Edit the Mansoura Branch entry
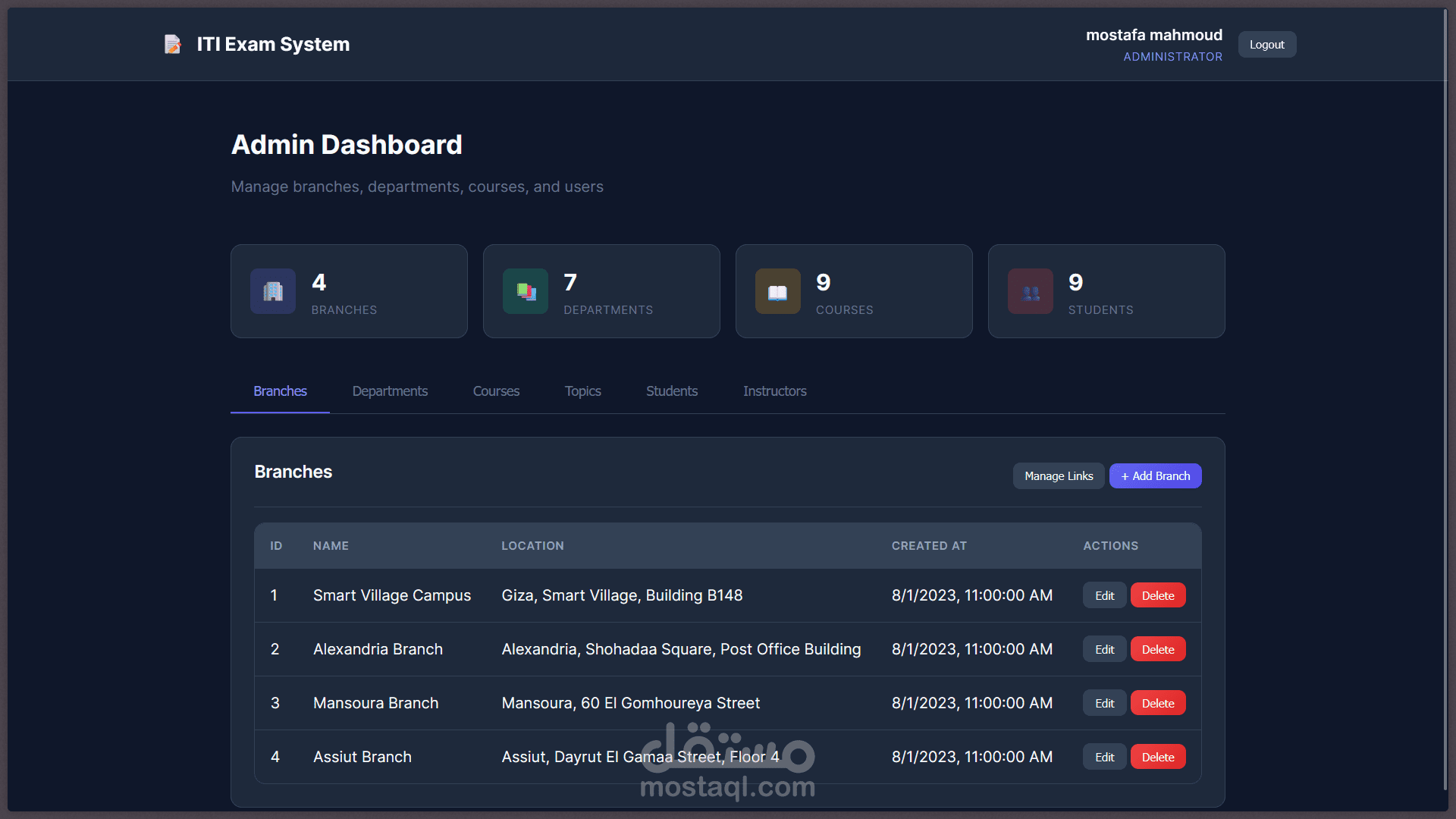 tap(1104, 704)
